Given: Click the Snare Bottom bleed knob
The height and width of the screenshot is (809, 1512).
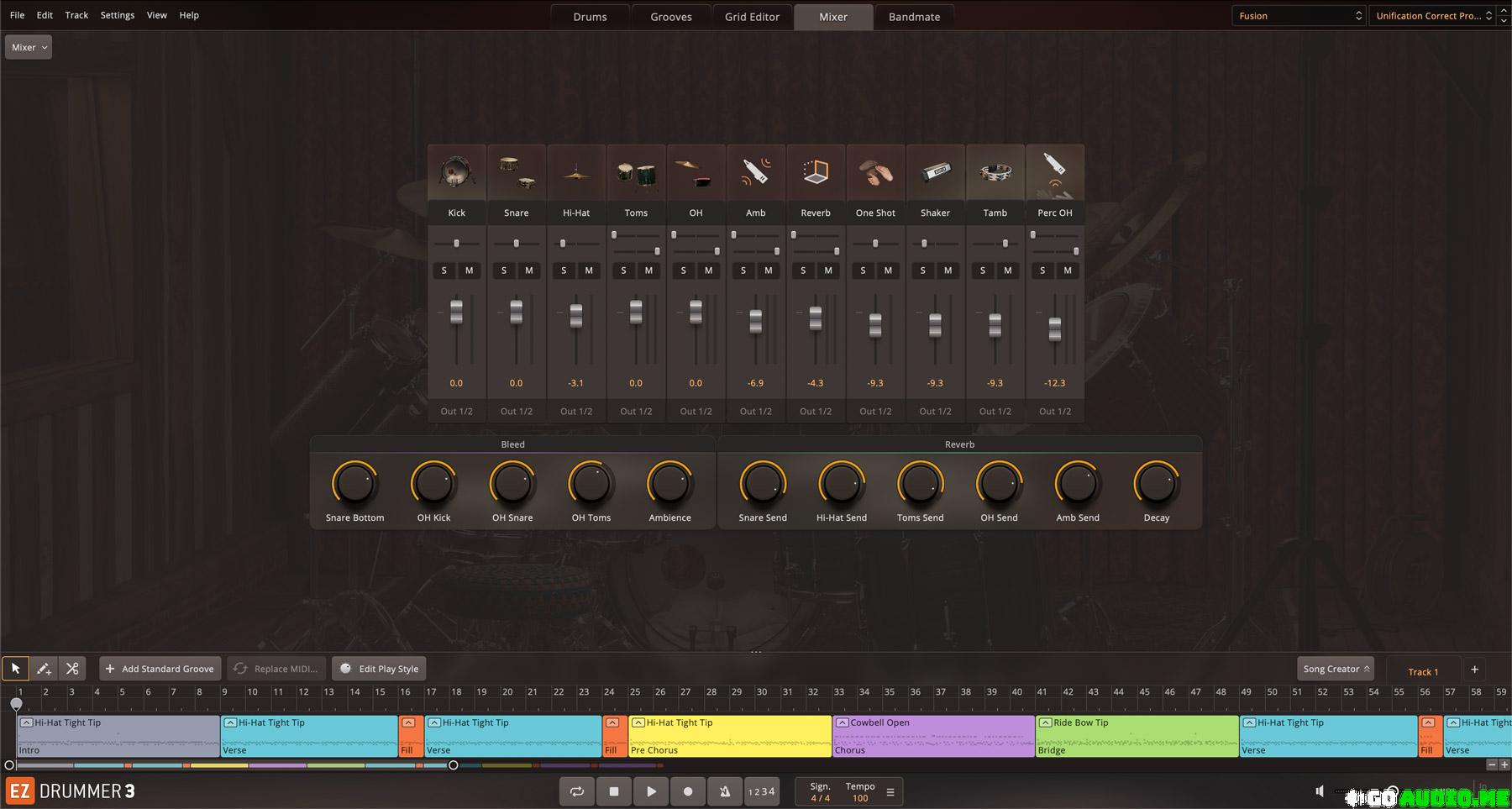Looking at the screenshot, I should tap(354, 484).
